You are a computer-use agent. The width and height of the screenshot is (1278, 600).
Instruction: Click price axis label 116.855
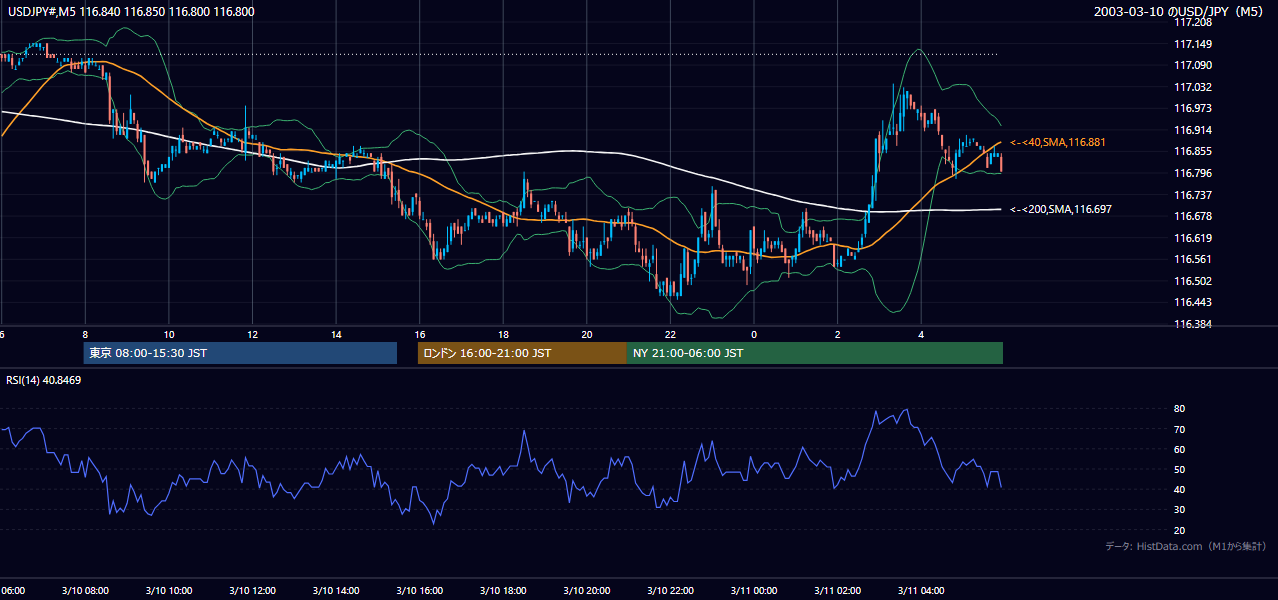pos(1192,151)
